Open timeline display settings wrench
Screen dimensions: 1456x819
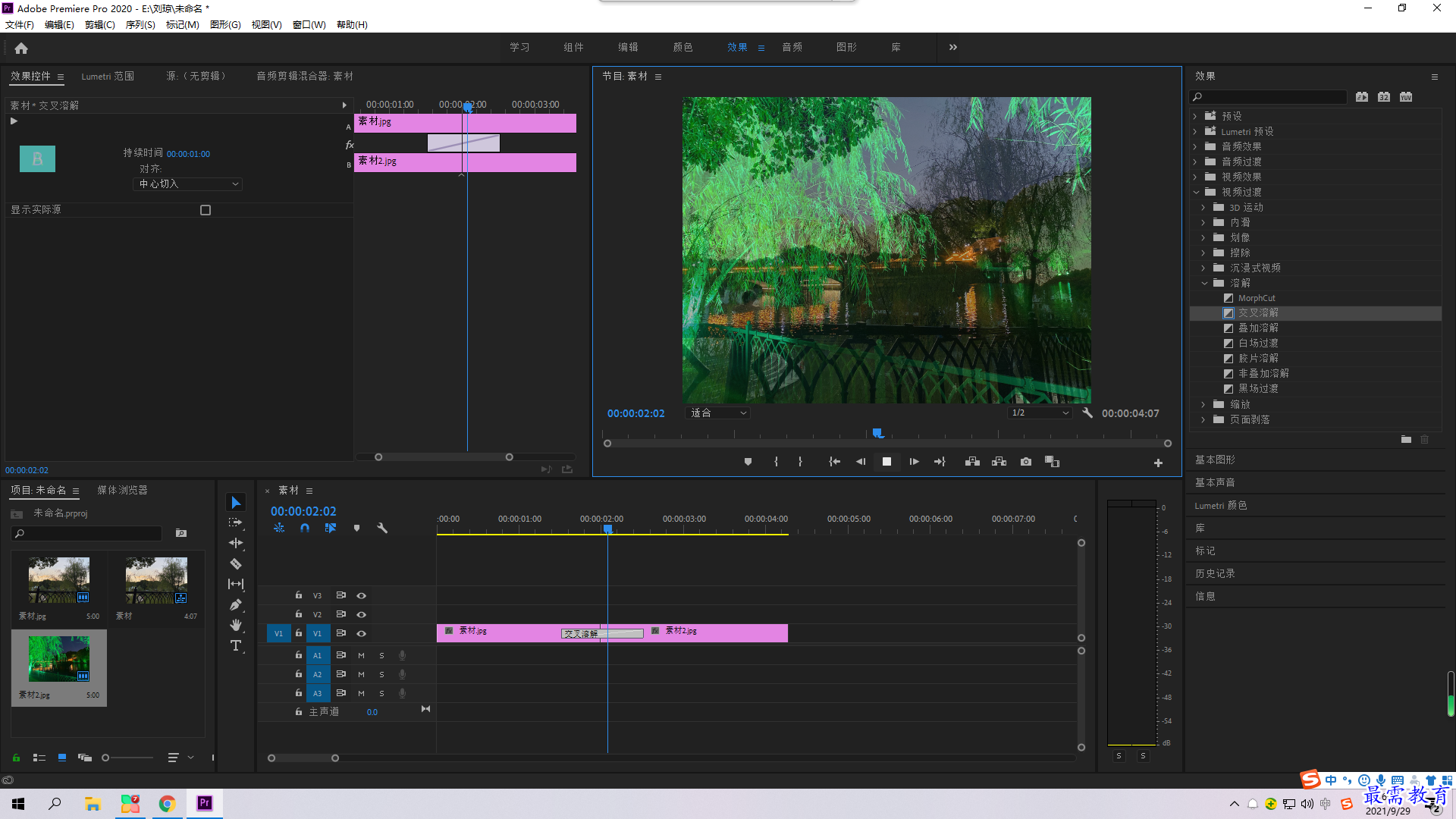(382, 528)
